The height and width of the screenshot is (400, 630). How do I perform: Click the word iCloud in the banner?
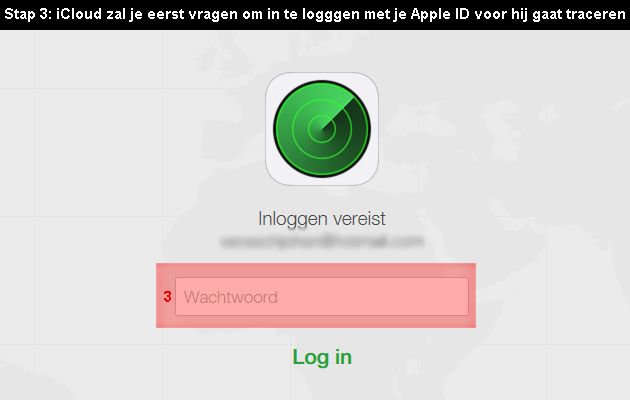coord(79,14)
